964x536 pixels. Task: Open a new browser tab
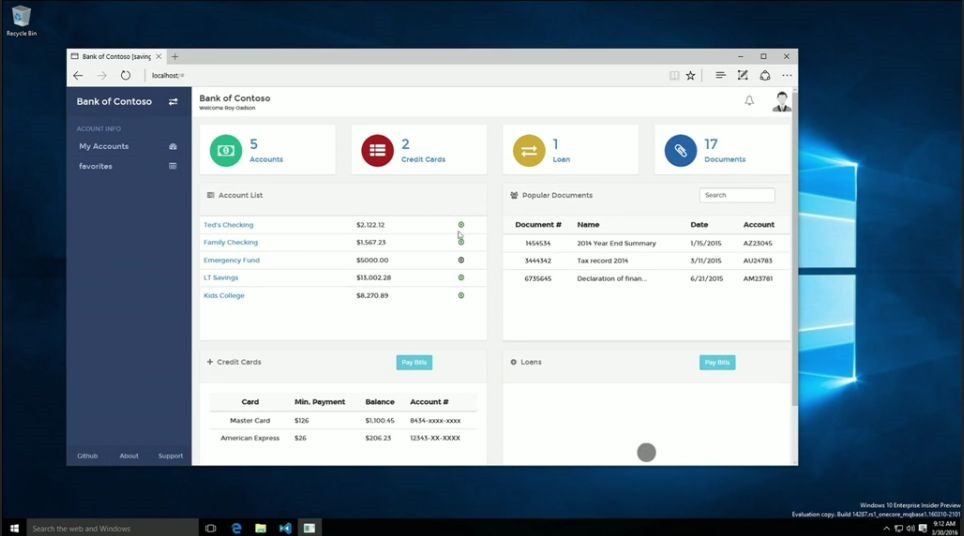click(175, 57)
